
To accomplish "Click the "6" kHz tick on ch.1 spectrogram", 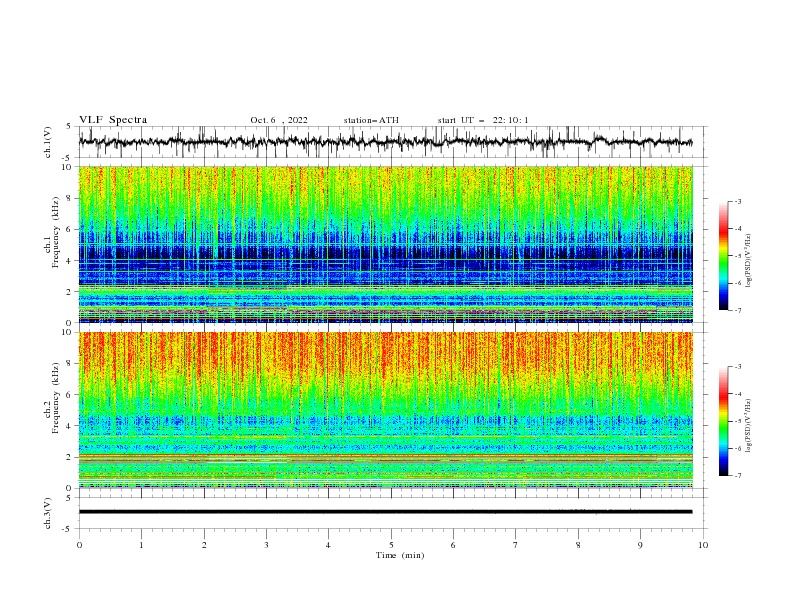I will (x=70, y=229).
